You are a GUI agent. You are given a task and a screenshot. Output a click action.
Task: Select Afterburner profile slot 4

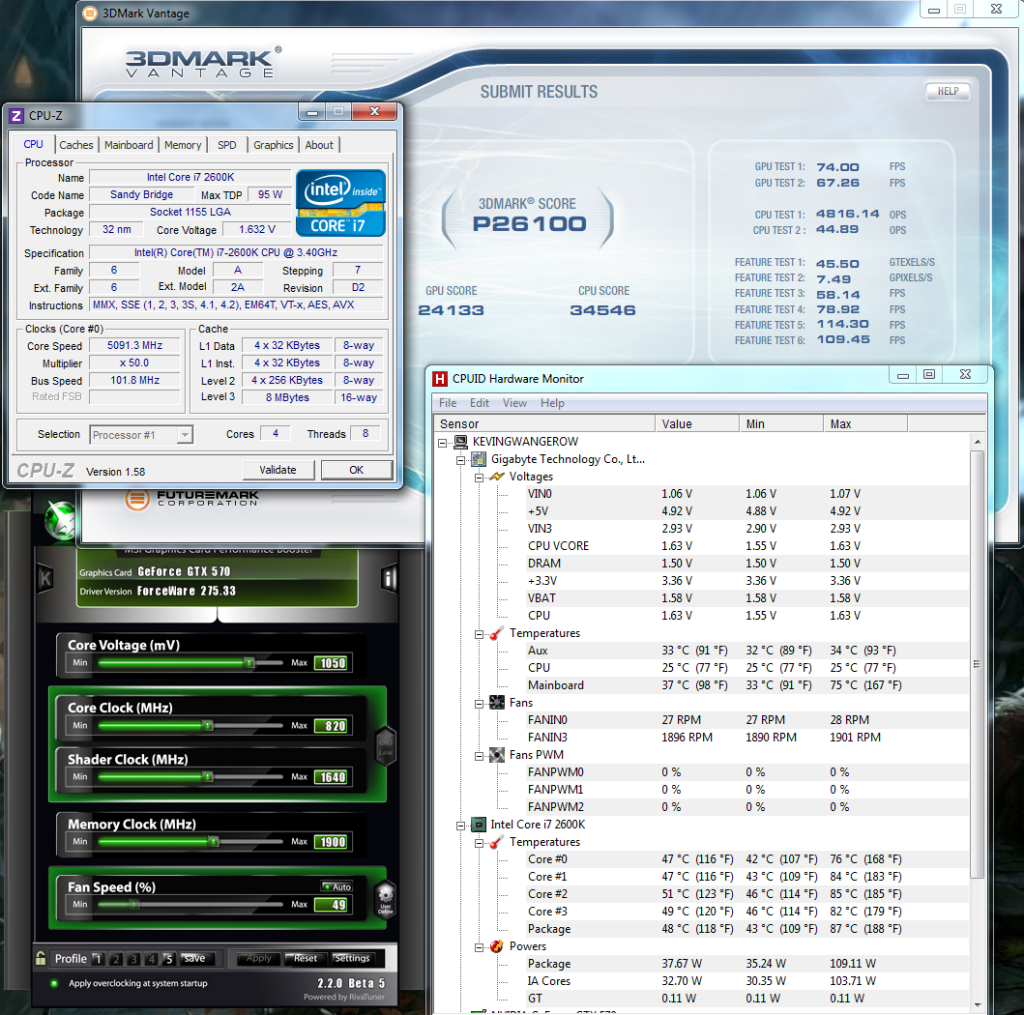click(x=151, y=958)
